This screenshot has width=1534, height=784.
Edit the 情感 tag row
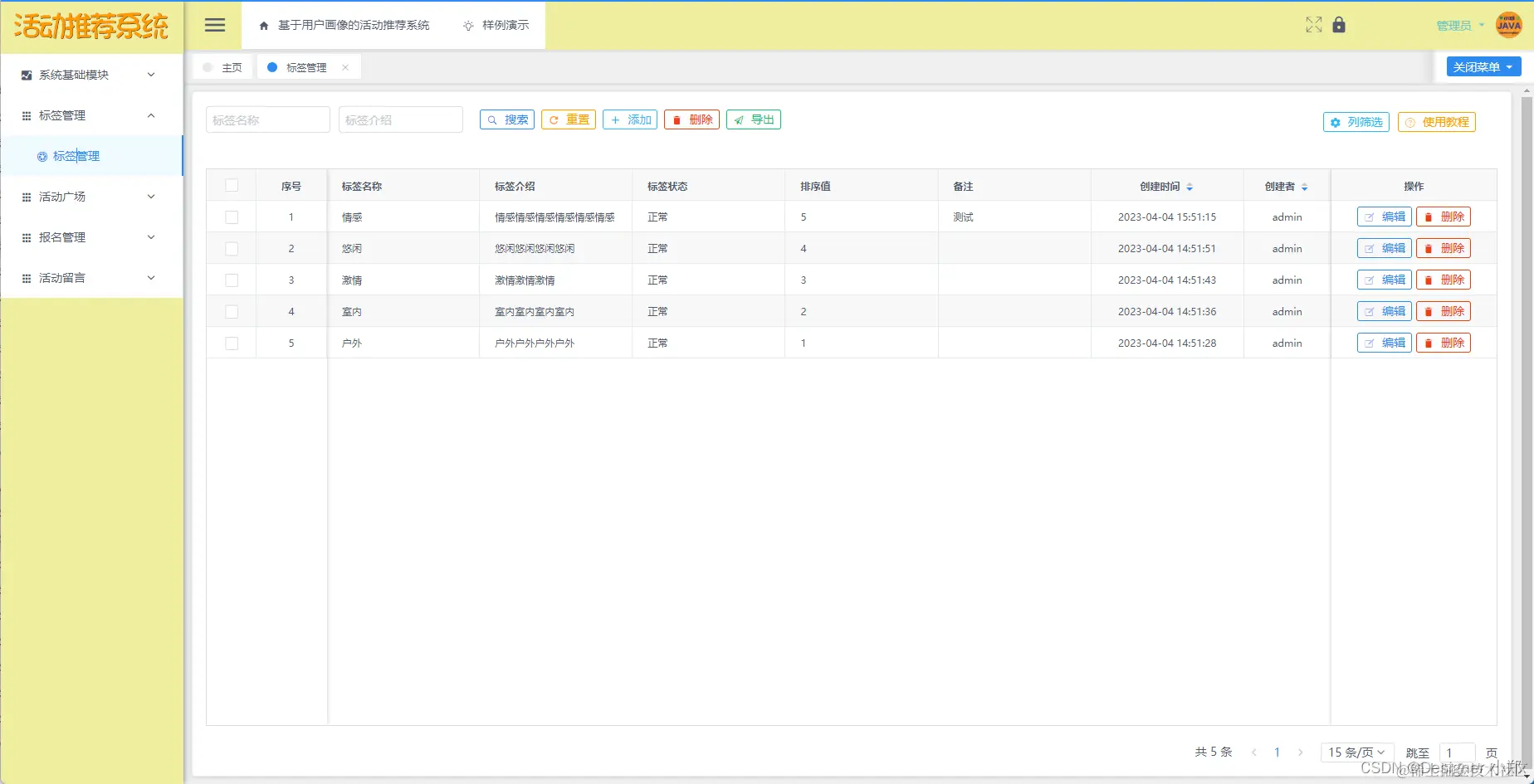(1385, 217)
